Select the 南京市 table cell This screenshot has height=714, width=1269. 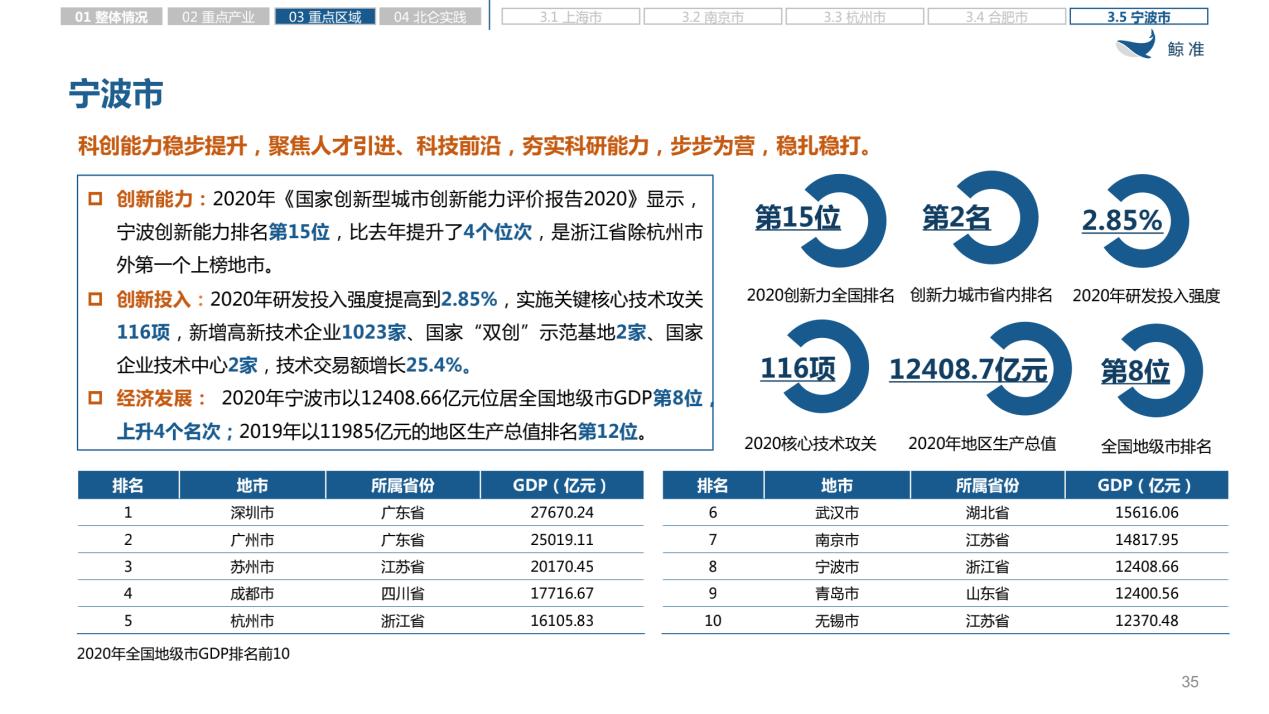click(837, 540)
